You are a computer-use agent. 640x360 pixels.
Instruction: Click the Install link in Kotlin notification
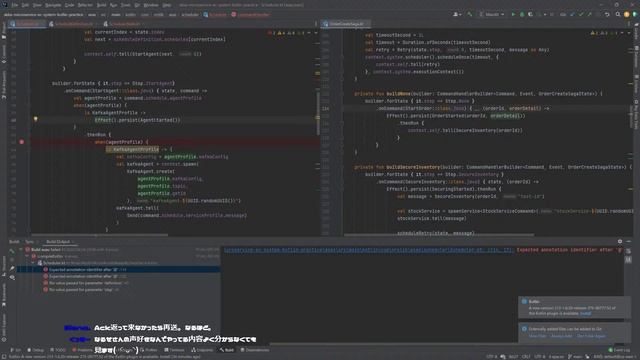[x=585, y=313]
